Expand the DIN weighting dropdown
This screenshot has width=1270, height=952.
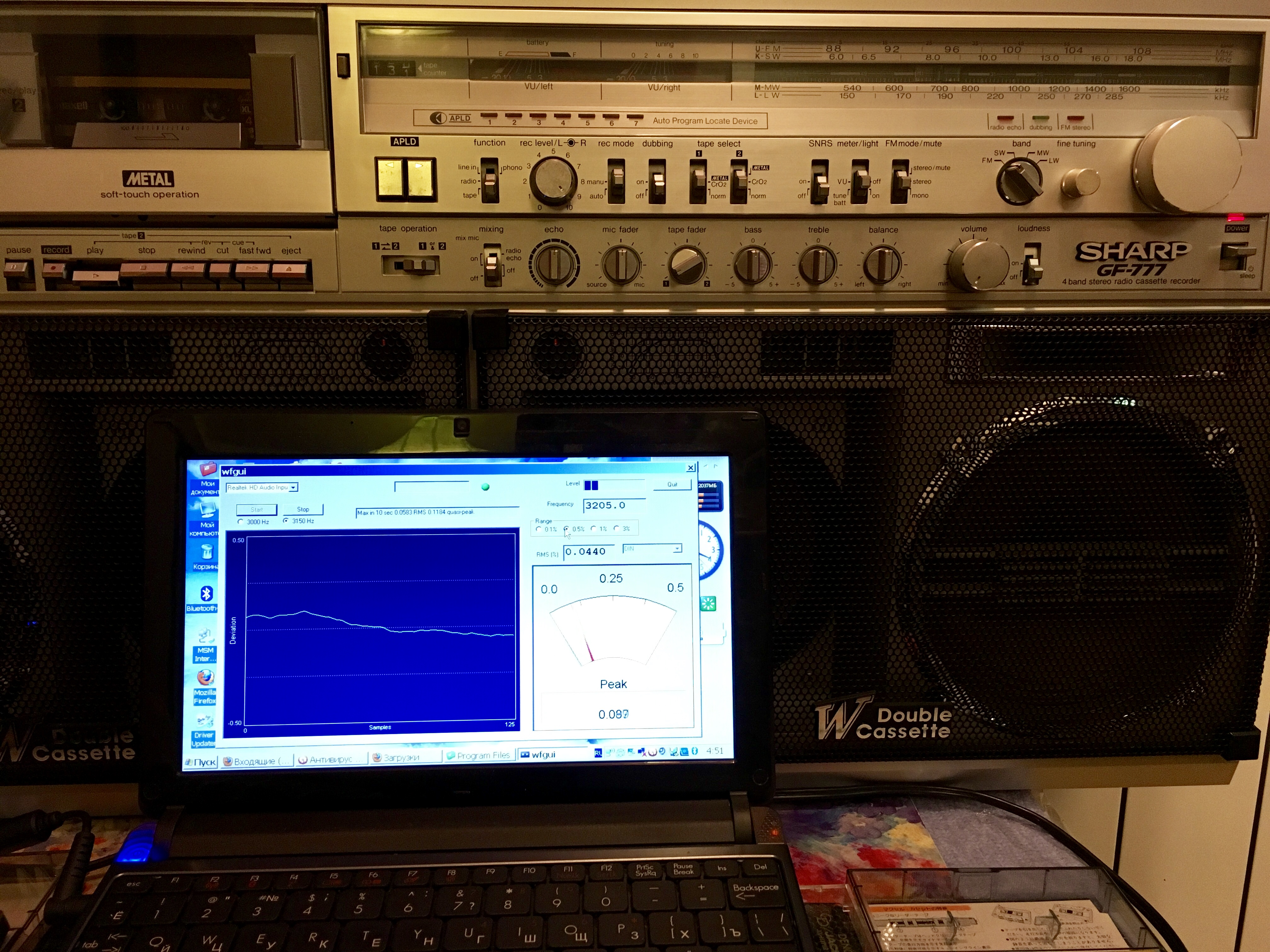click(x=677, y=549)
